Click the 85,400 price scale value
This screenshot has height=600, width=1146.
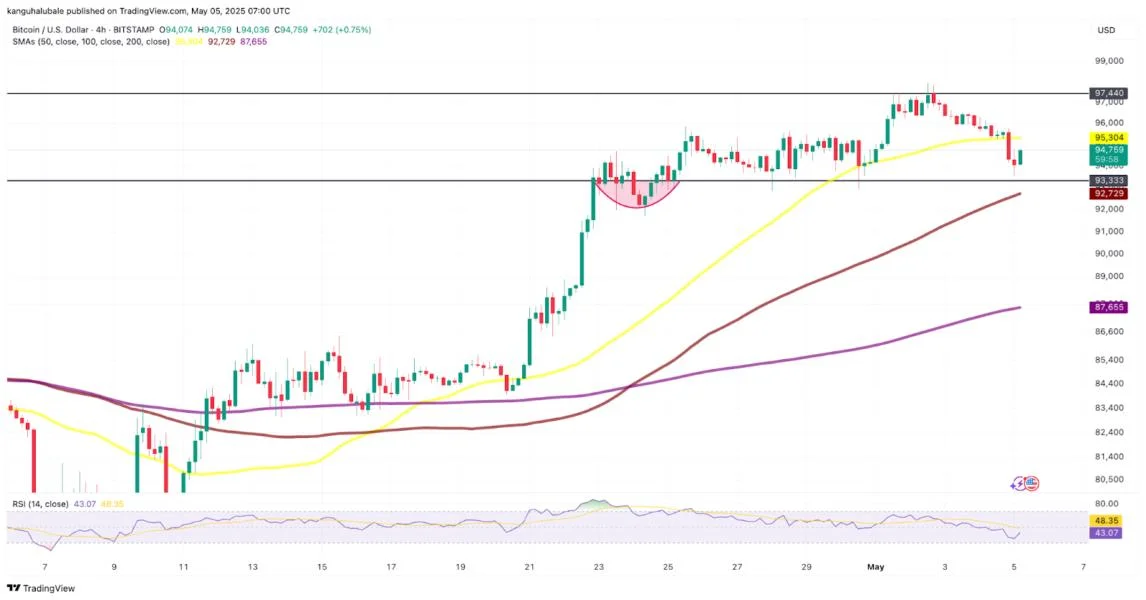coord(1109,360)
